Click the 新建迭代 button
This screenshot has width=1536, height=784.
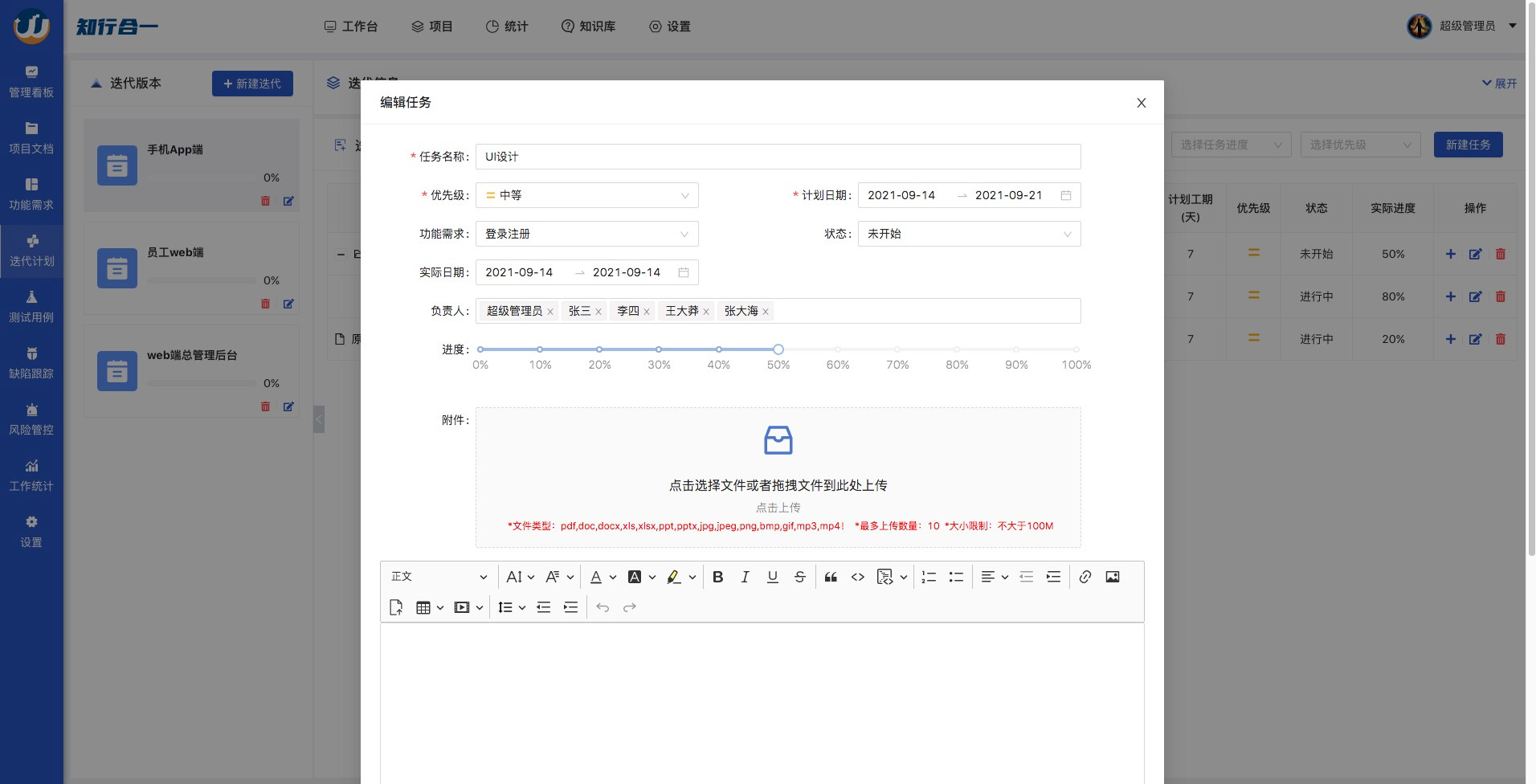coord(252,84)
